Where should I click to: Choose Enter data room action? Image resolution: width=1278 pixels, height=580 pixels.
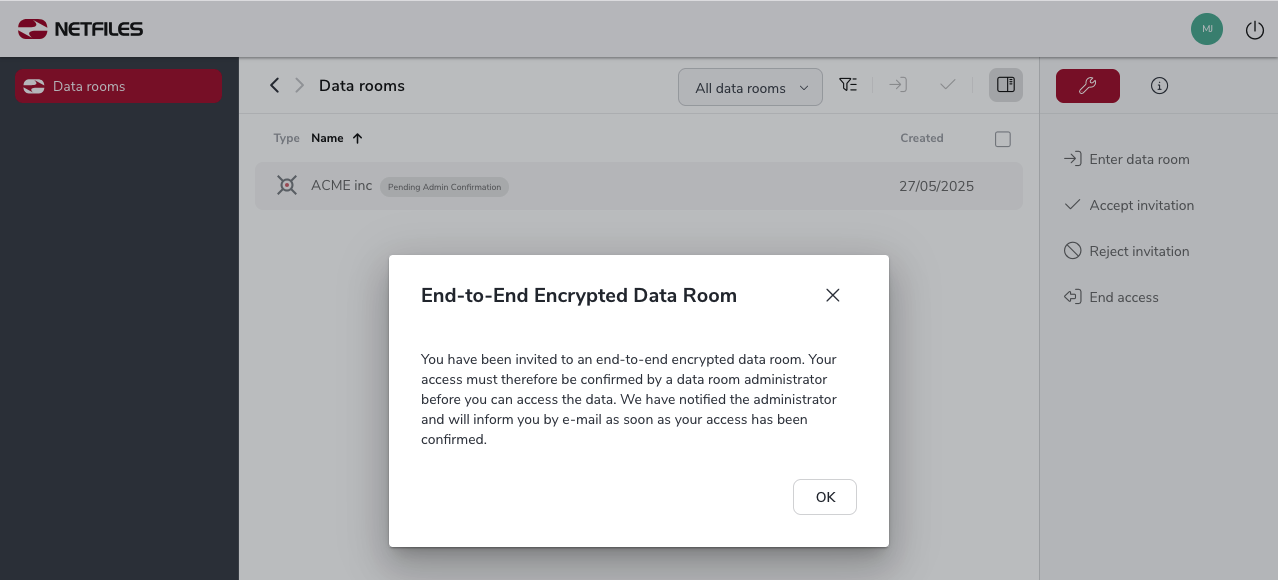pos(1126,159)
